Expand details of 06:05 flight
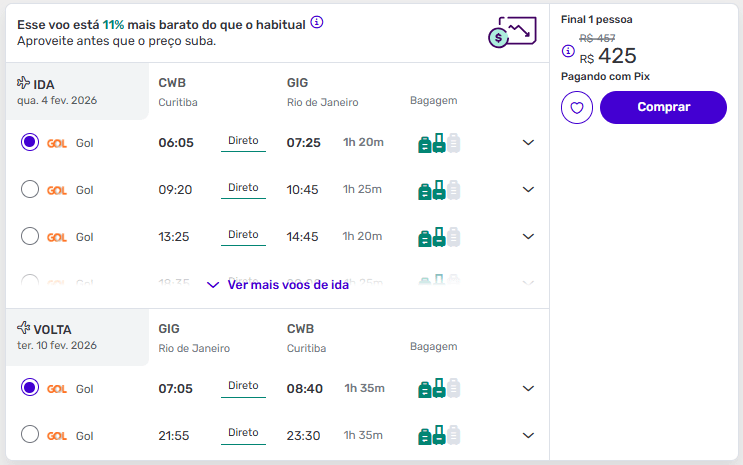This screenshot has height=465, width=743. coord(528,142)
